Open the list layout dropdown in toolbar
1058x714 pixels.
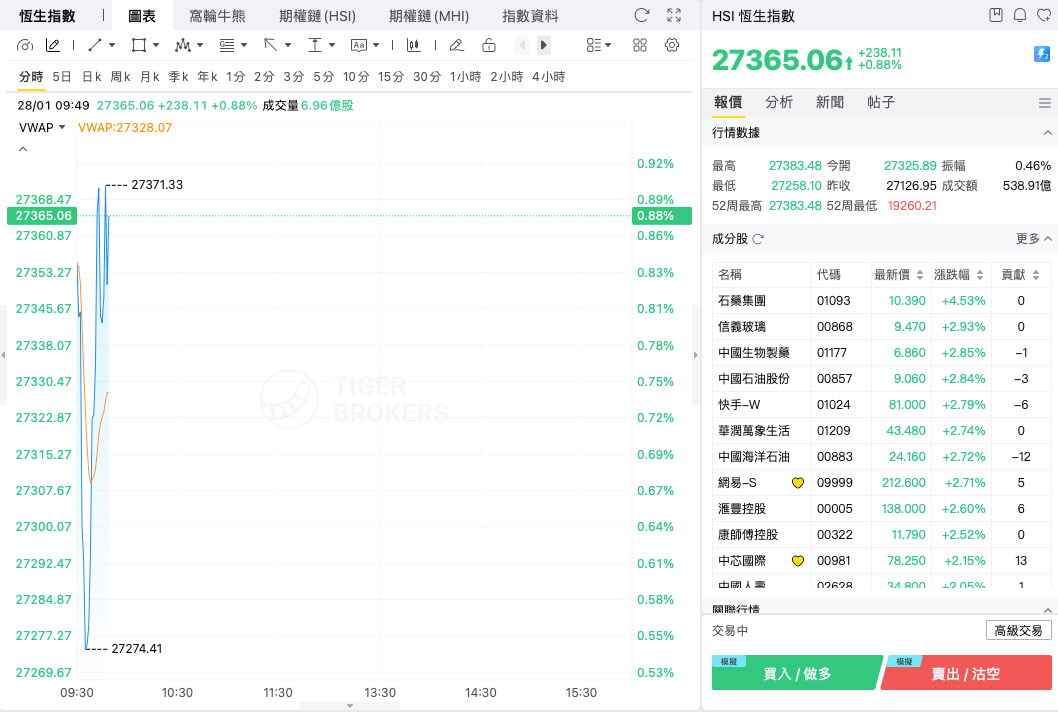[x=598, y=45]
